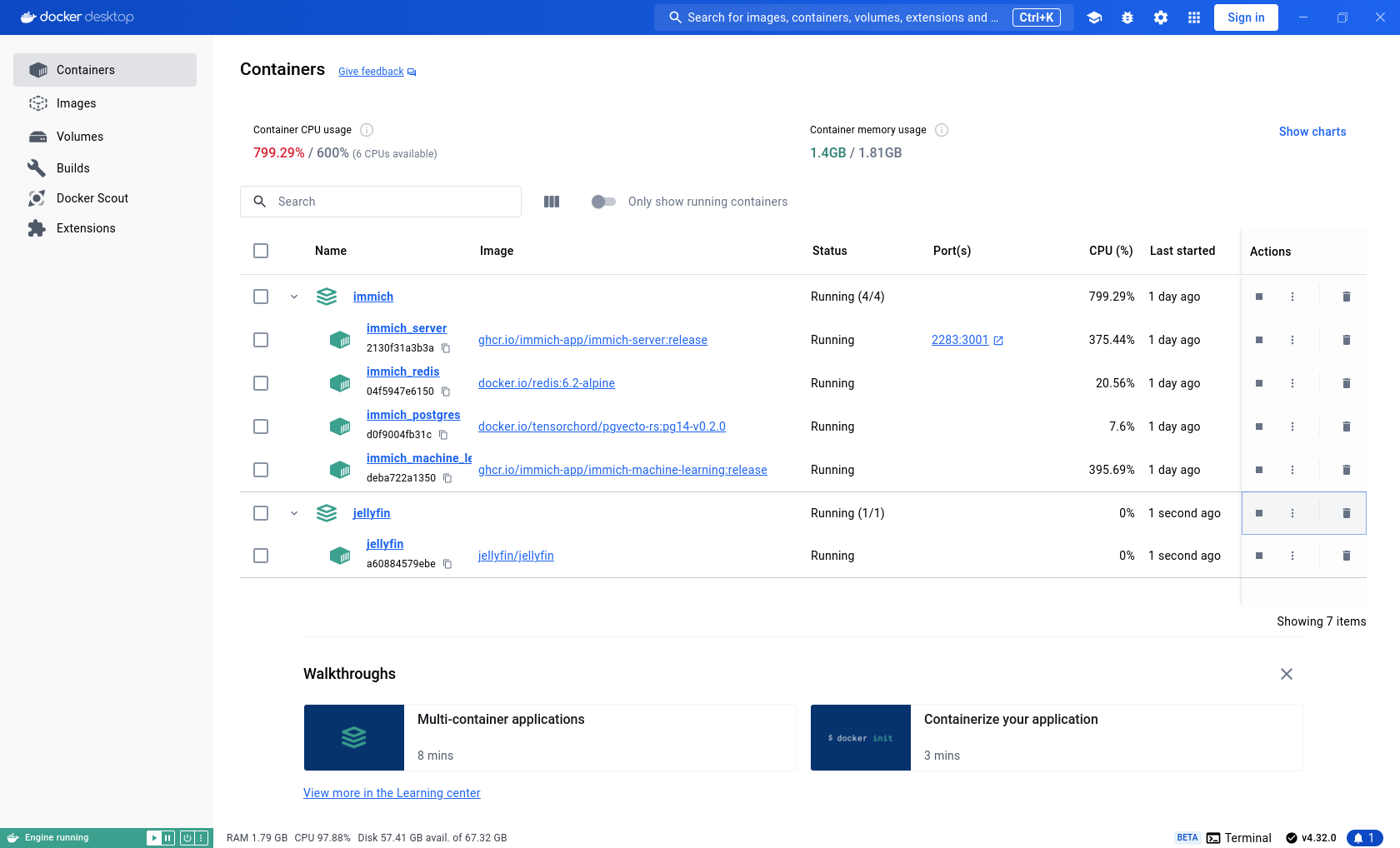Viewport: 1400px width, 848px height.
Task: Stop the immich_server container
Action: pos(1259,340)
